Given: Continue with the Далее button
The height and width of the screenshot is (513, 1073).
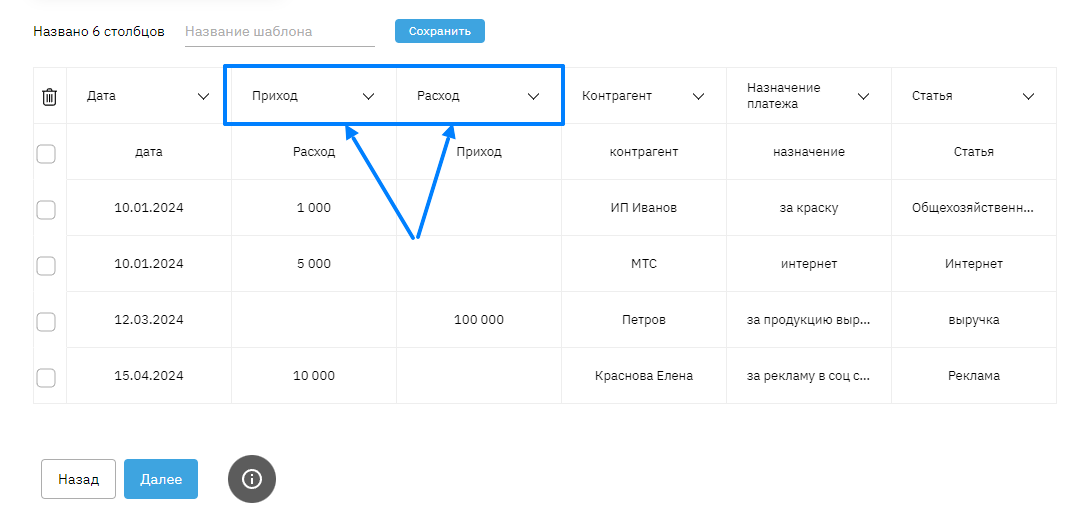Looking at the screenshot, I should click(x=161, y=479).
